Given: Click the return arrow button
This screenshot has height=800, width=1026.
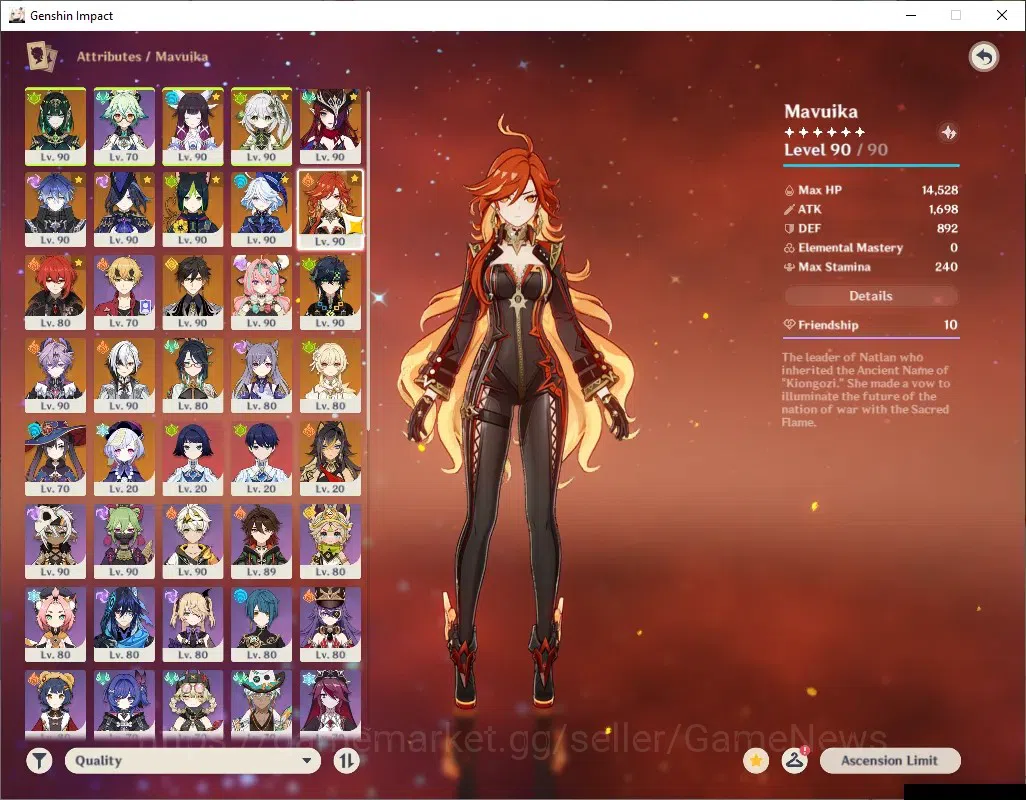Looking at the screenshot, I should click(x=983, y=57).
